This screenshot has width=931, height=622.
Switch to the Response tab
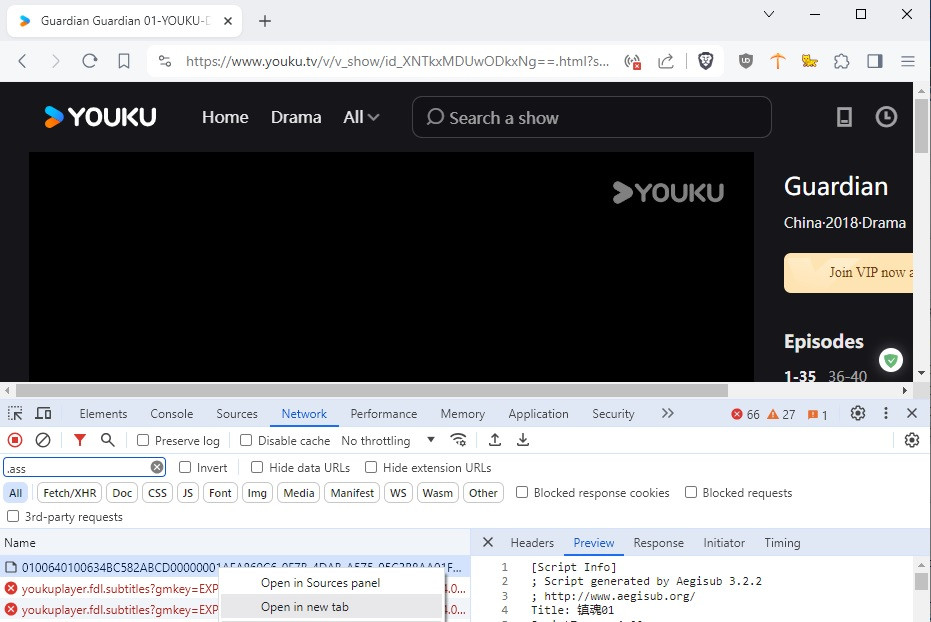pyautogui.click(x=658, y=543)
